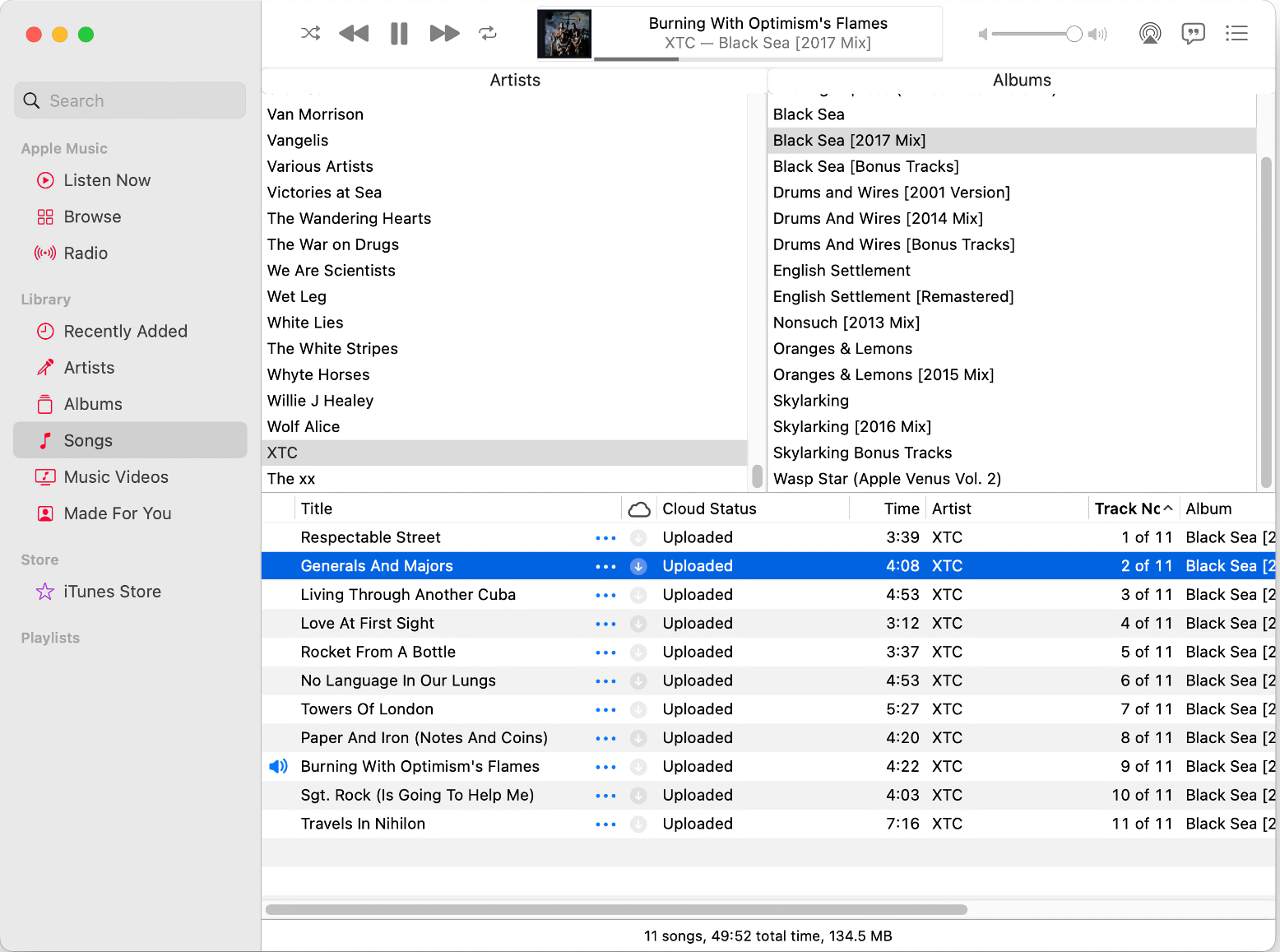Download Generals And Majors via cloud icon

click(x=638, y=566)
